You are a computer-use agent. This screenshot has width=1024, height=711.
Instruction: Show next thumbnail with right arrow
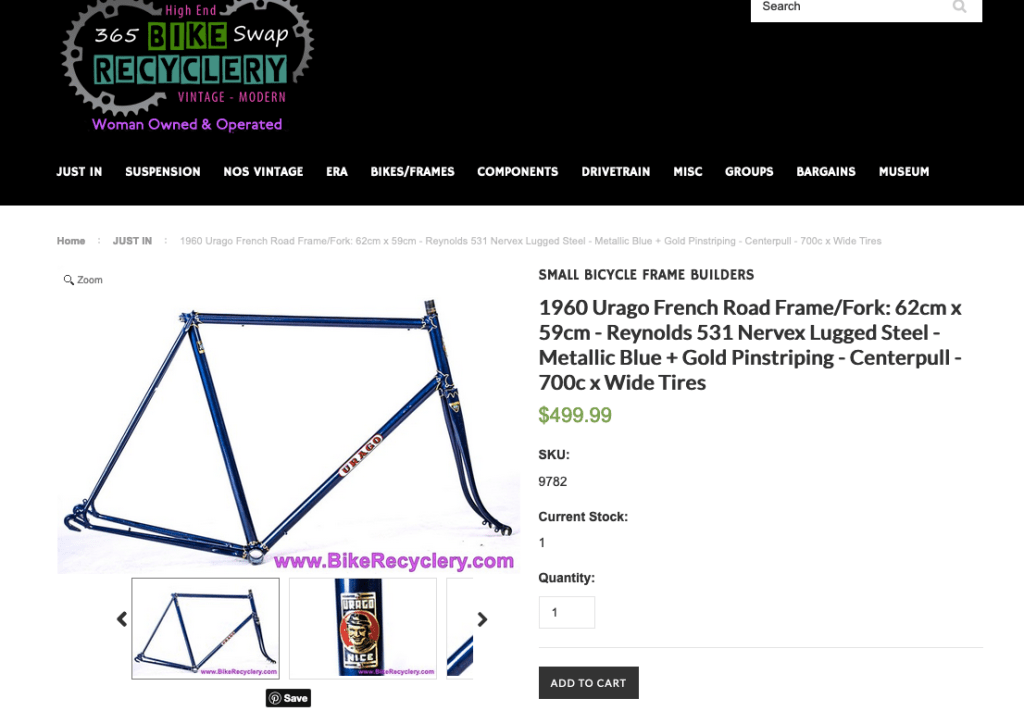(482, 619)
